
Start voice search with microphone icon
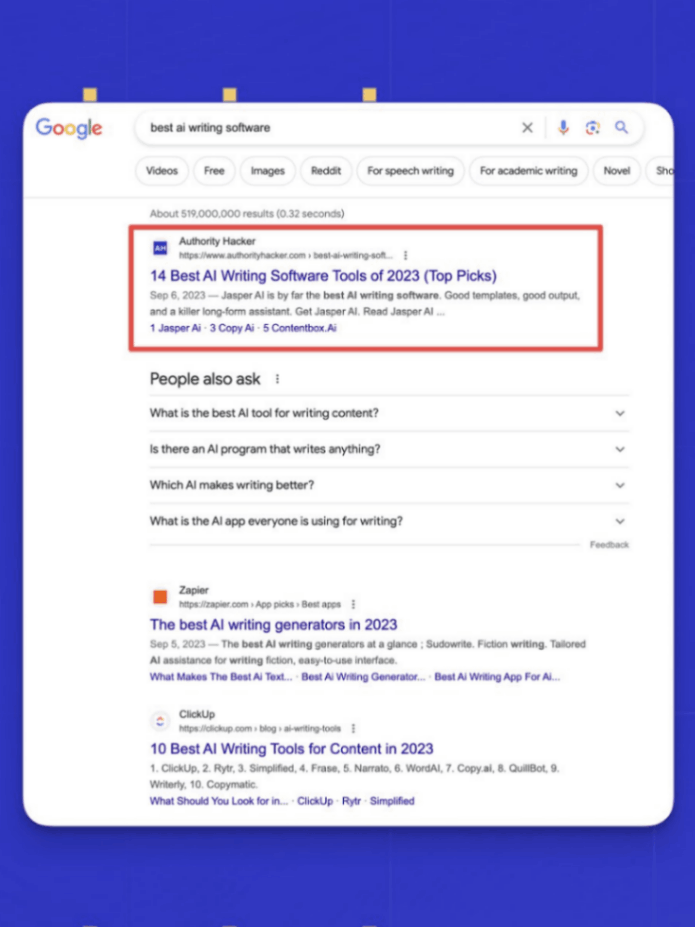(563, 128)
